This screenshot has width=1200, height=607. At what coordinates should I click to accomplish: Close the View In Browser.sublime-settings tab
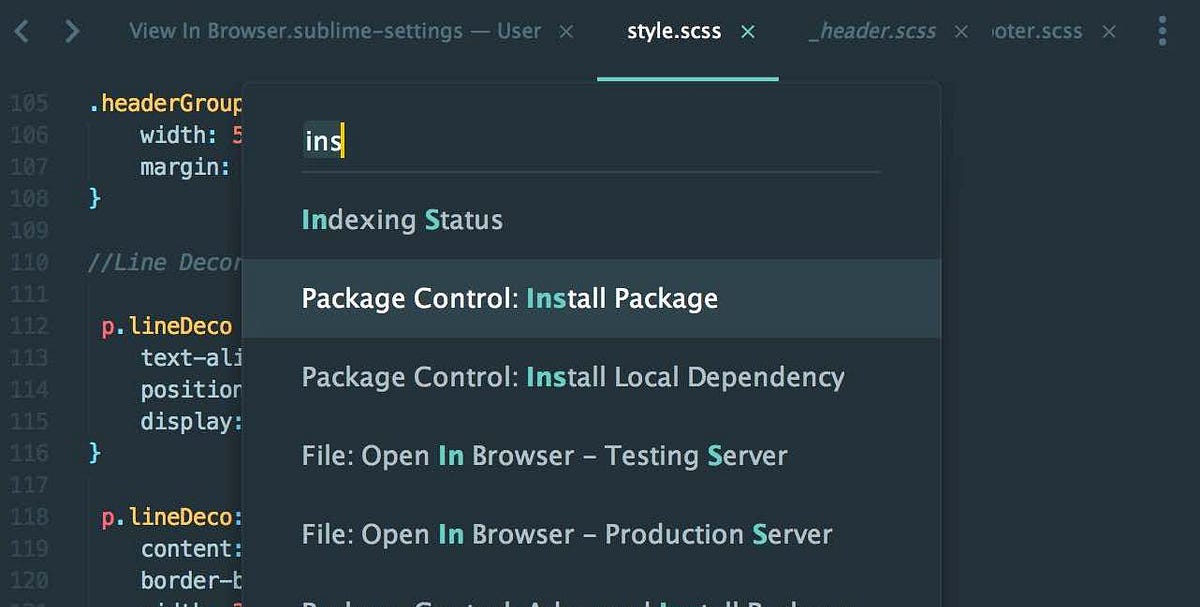tap(566, 31)
